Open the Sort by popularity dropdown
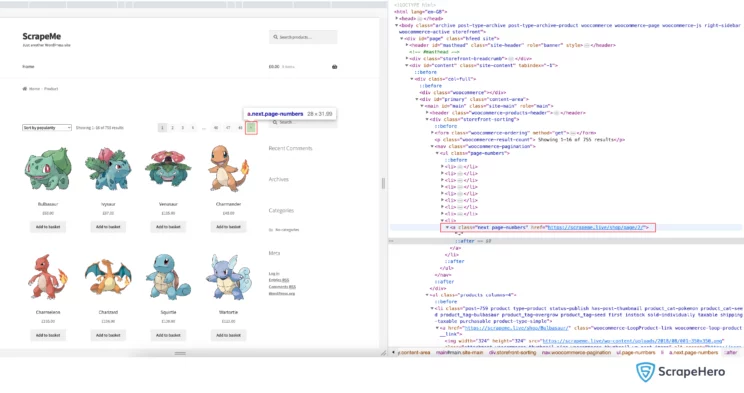Image resolution: width=744 pixels, height=393 pixels. (x=47, y=128)
